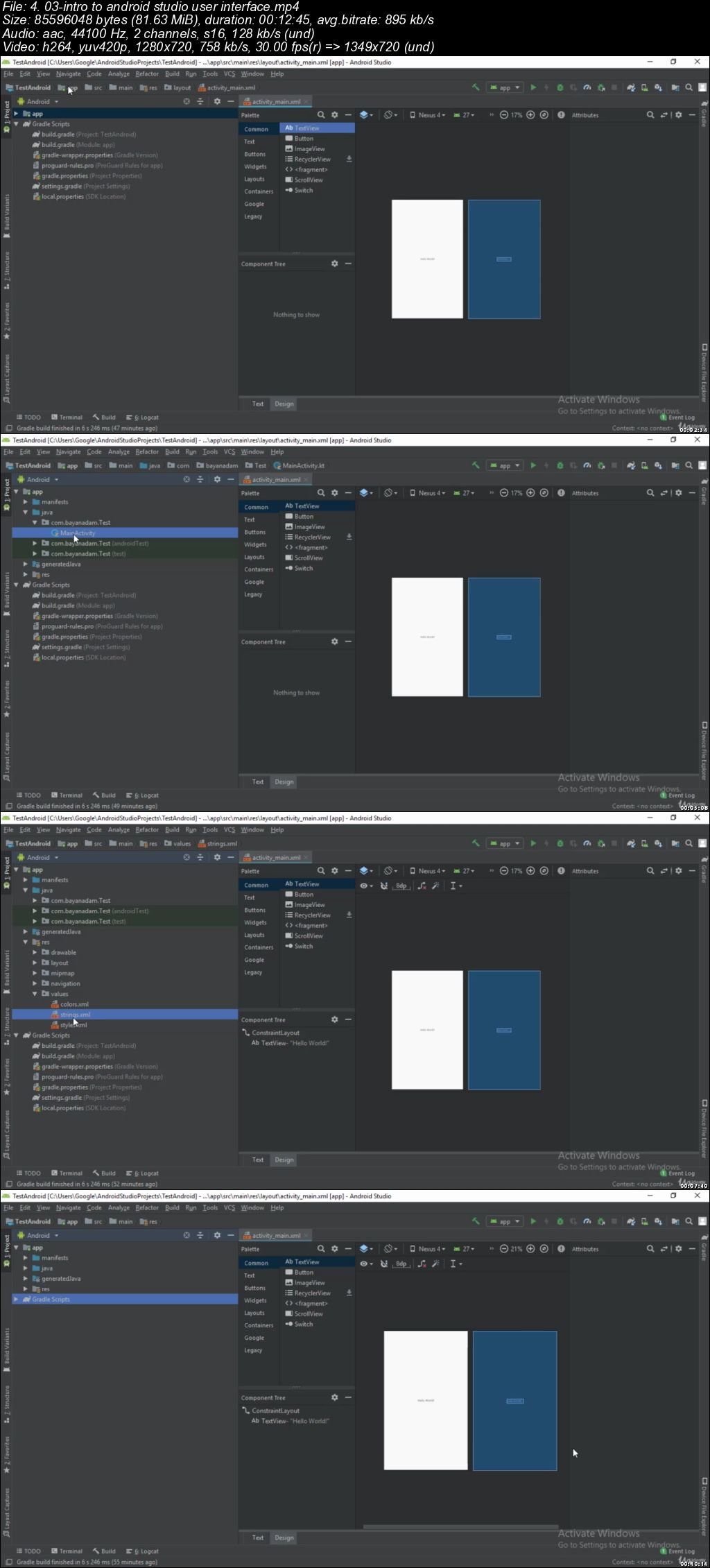Open the Refactor menu in top frame
The width and height of the screenshot is (710, 1568).
click(147, 74)
